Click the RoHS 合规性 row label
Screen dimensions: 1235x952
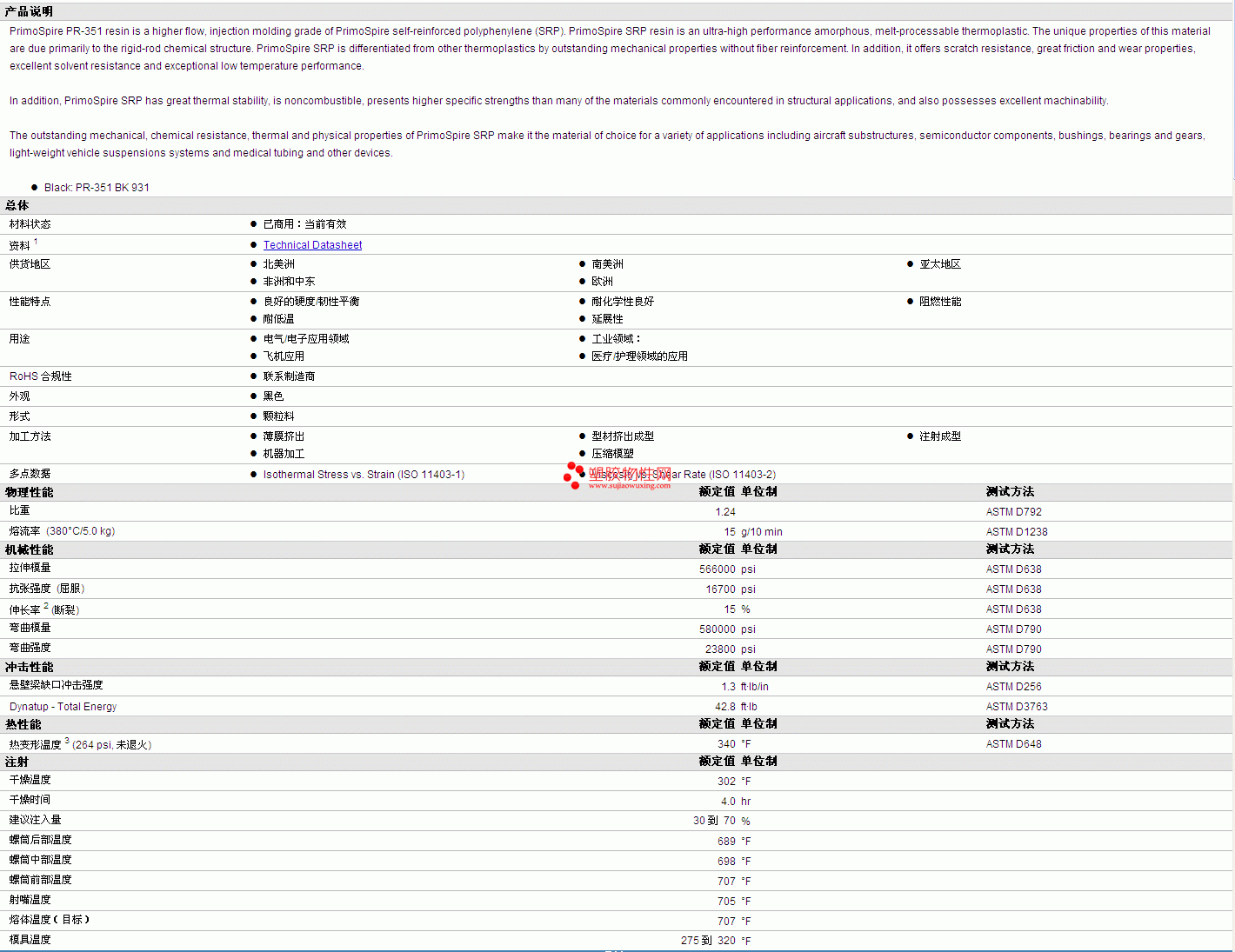41,376
